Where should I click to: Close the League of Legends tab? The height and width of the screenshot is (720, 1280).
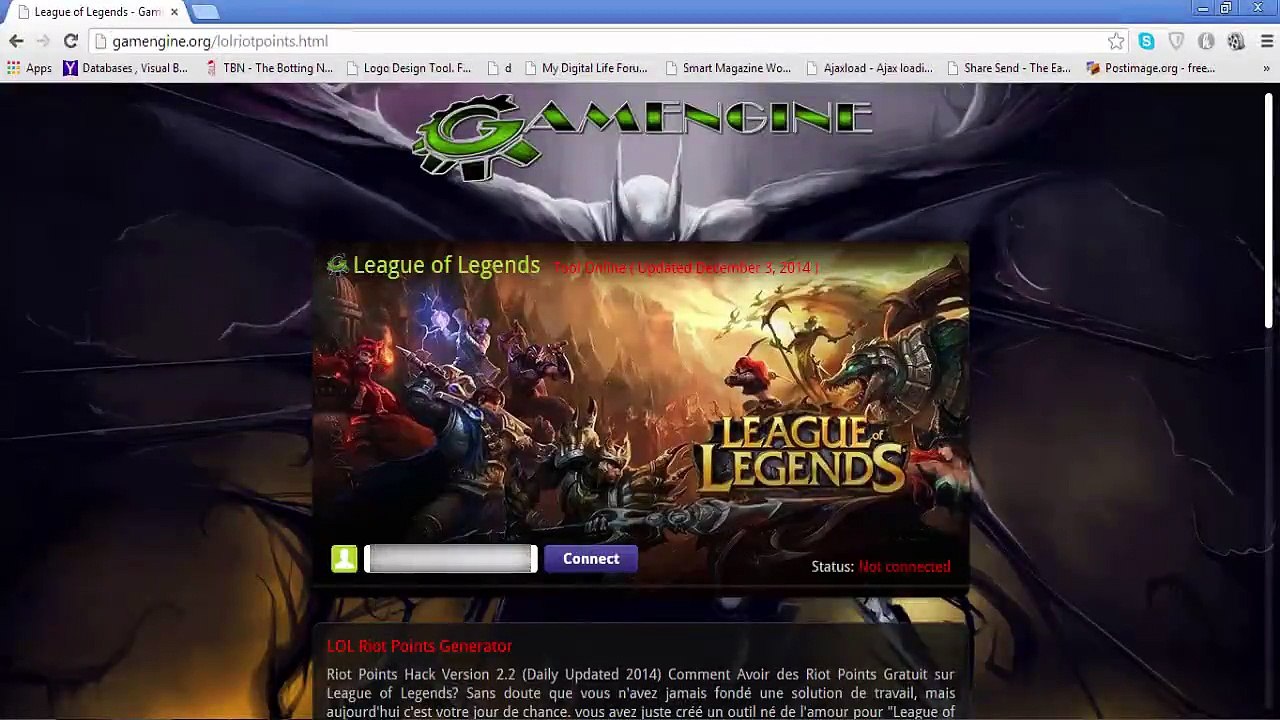[x=174, y=12]
